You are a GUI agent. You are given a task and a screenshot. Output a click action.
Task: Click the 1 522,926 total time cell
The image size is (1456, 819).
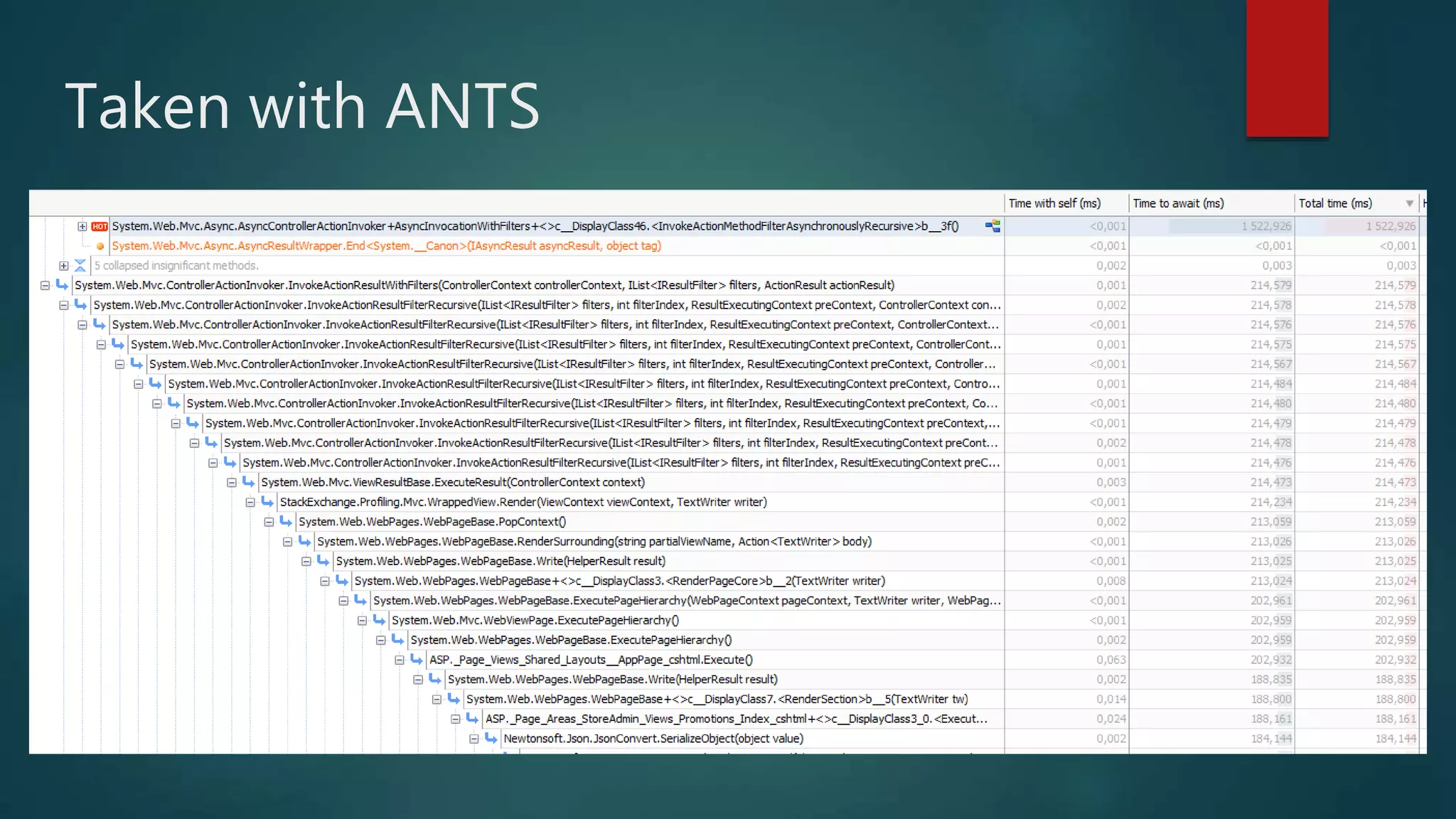tap(1390, 227)
